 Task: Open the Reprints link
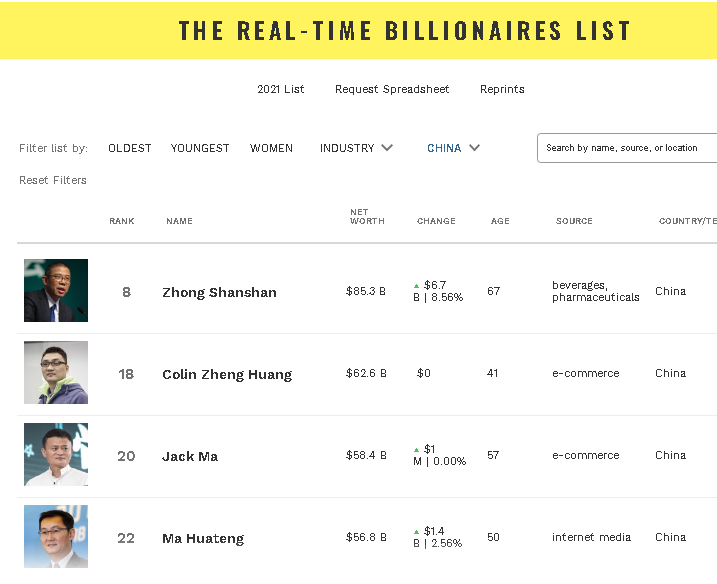point(502,89)
